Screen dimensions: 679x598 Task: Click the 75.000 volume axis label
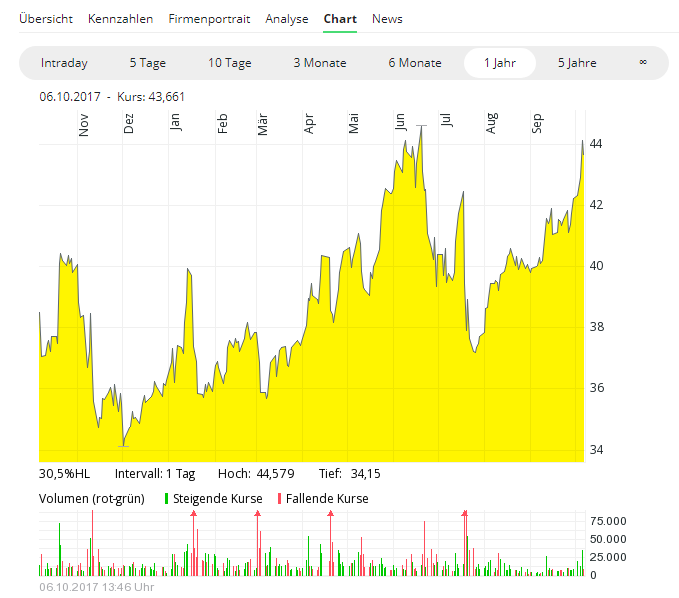(608, 521)
